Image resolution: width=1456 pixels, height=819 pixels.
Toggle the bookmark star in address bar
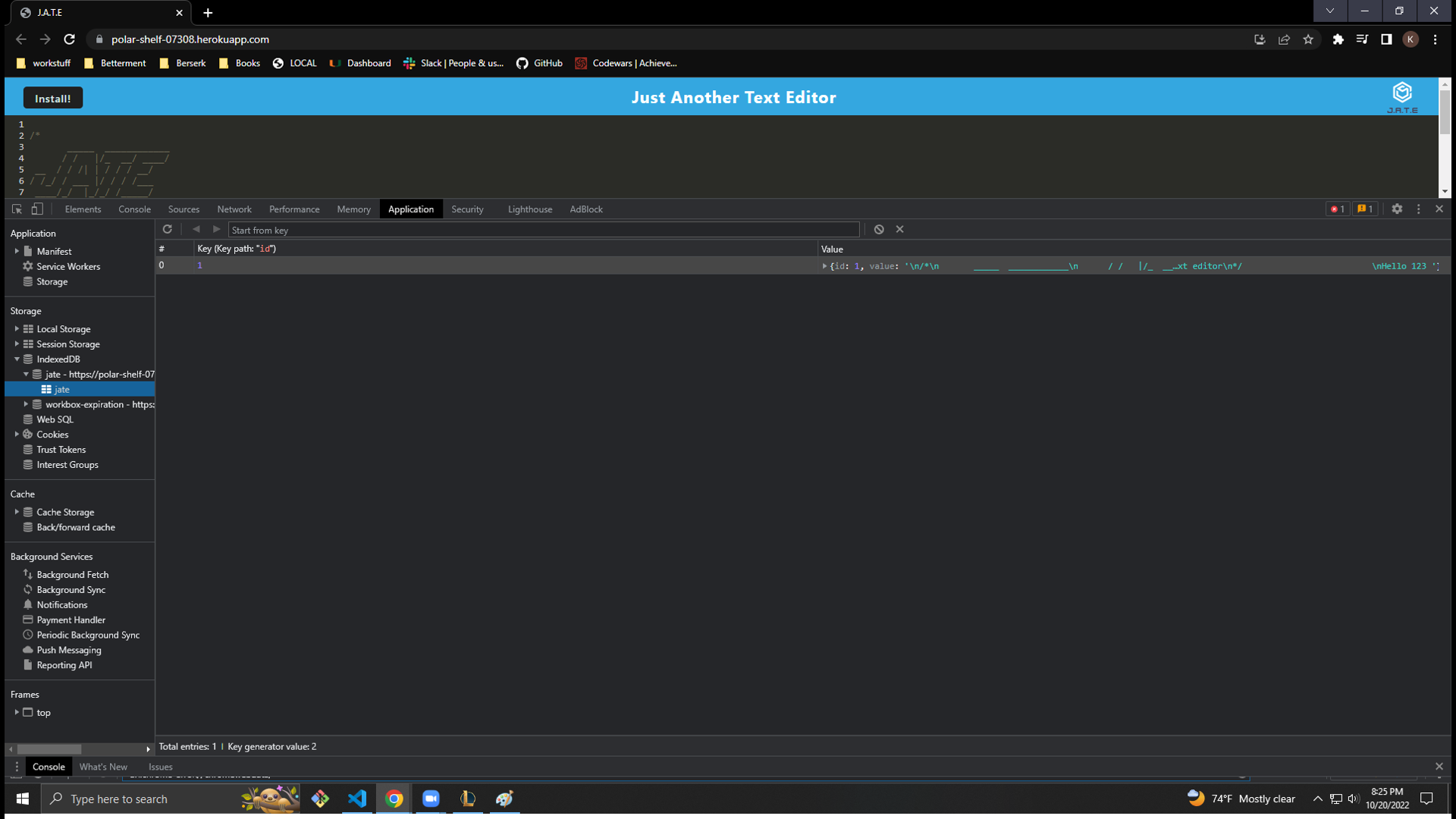coord(1308,39)
